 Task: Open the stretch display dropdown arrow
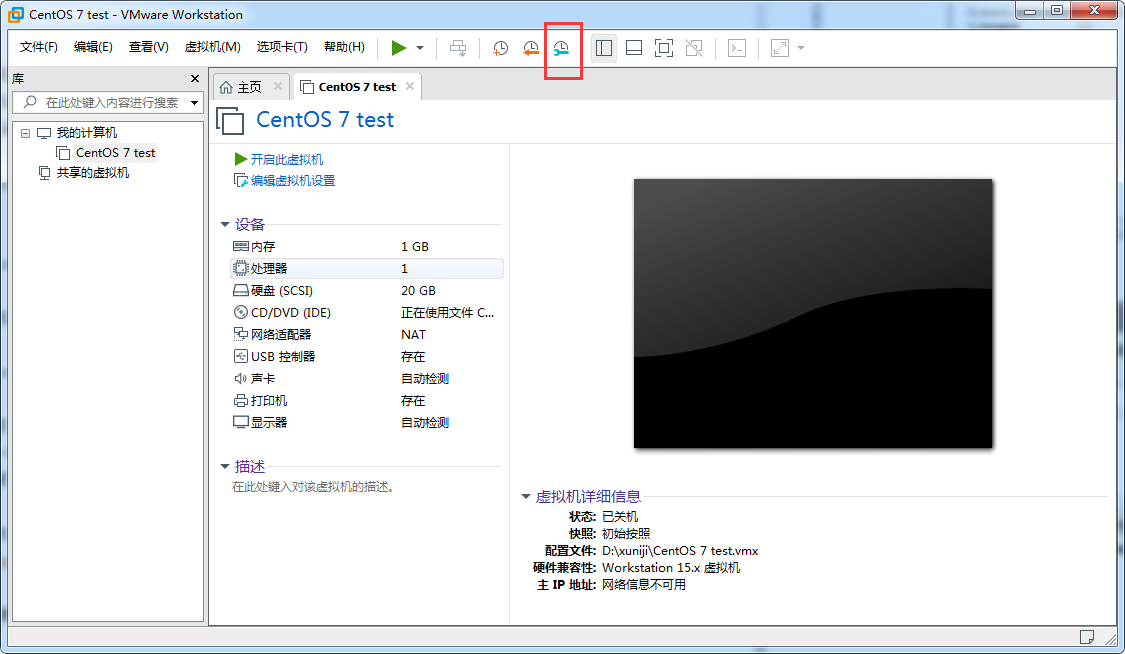point(801,48)
